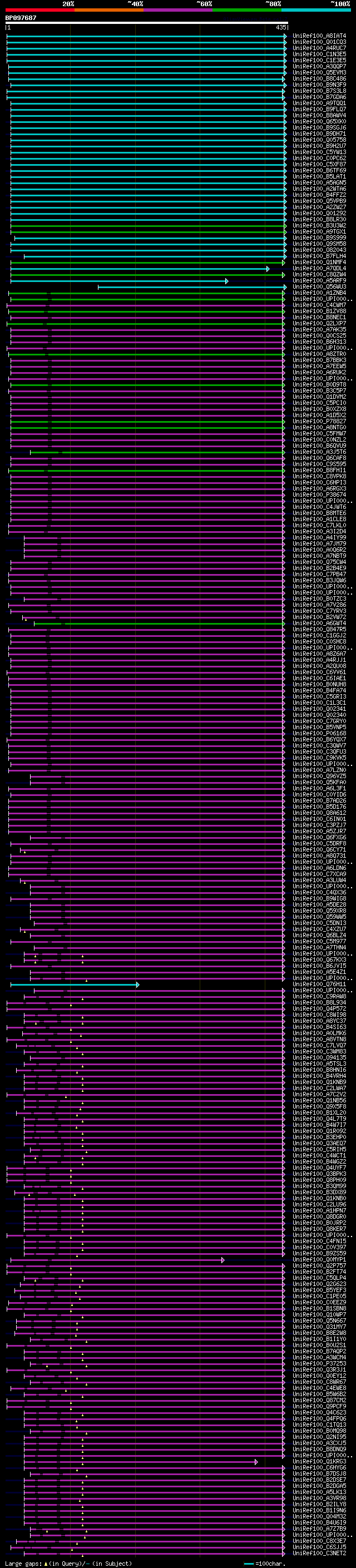Click the orange ~40% legend color segment

[x=109, y=10]
